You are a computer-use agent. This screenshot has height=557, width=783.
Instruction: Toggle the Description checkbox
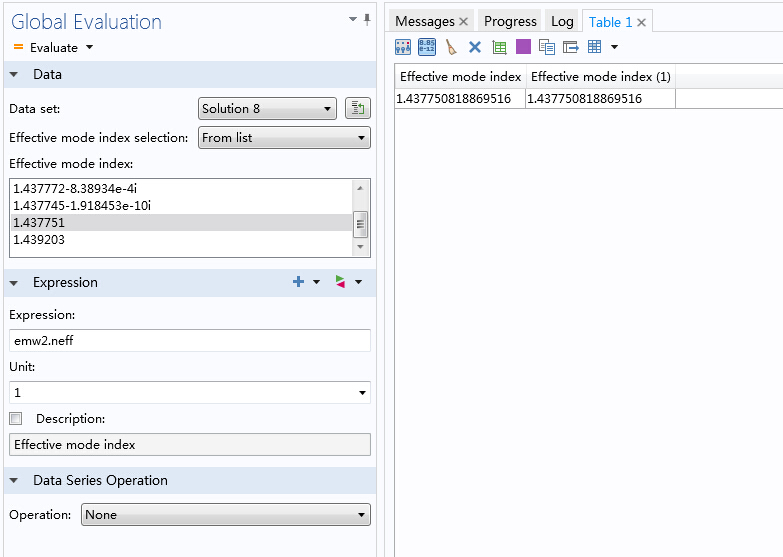click(16, 419)
